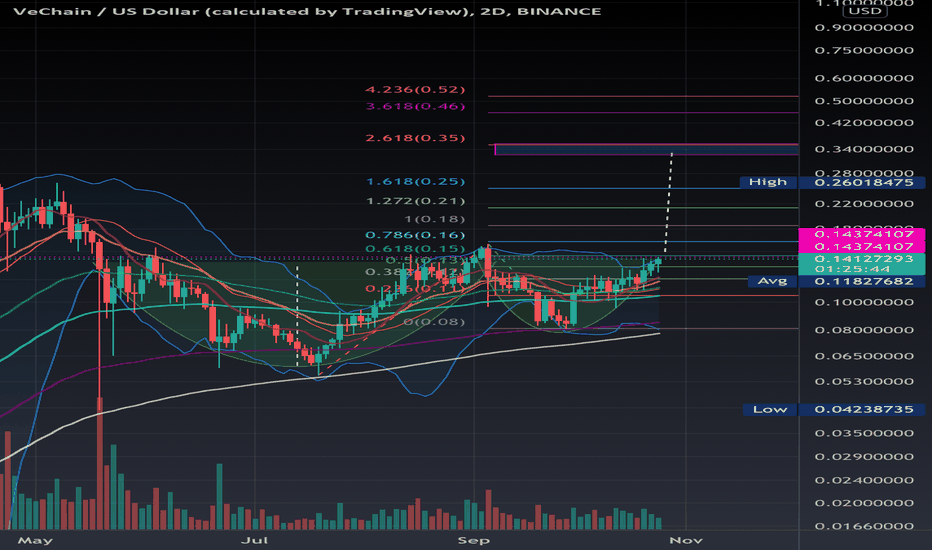Click the 0.02400000 price axis label
932x550 pixels.
[x=864, y=480]
